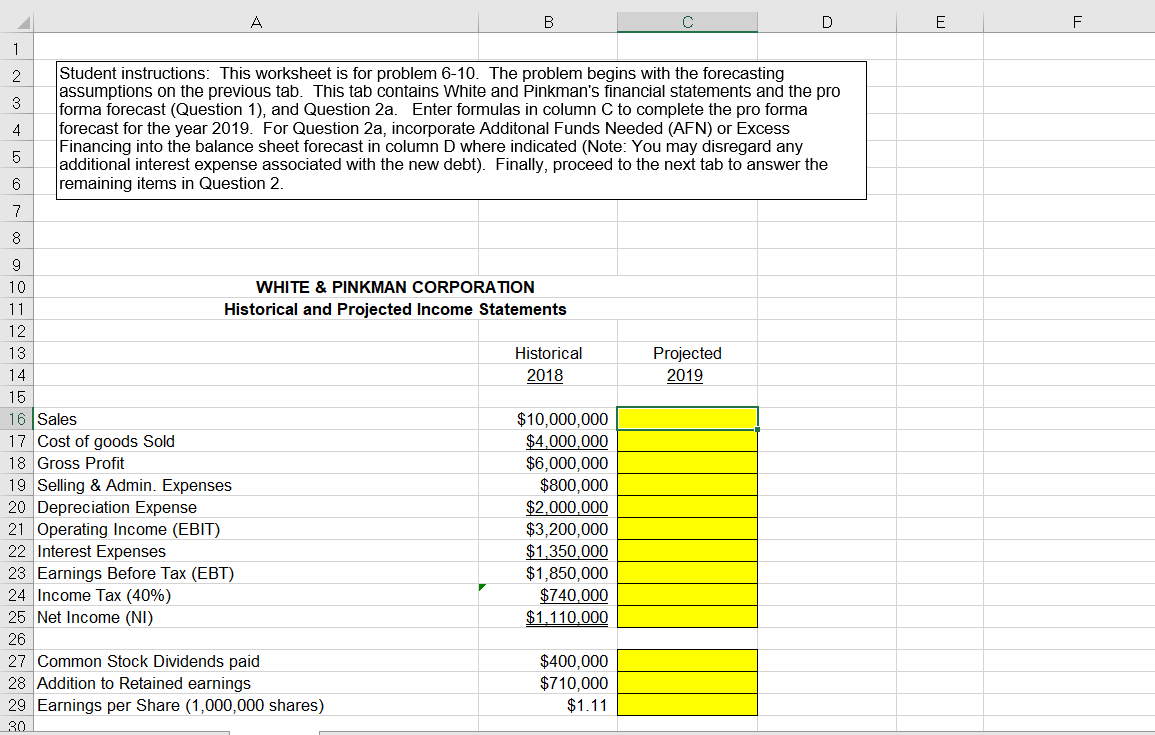The height and width of the screenshot is (735, 1155).
Task: Click the $3,200,000 EBIT value
Action: click(x=567, y=530)
